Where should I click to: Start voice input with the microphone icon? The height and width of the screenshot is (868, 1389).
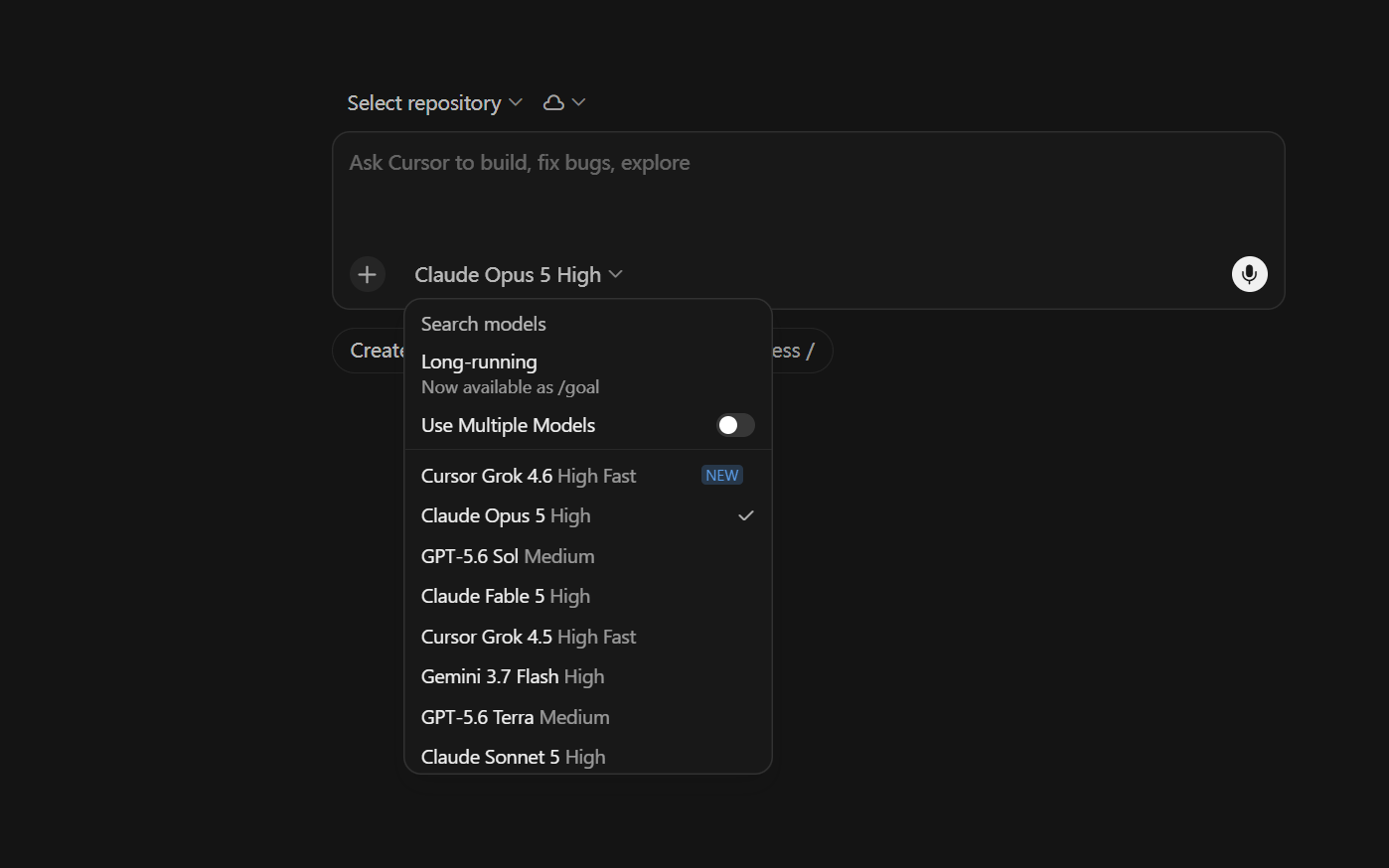1249,274
